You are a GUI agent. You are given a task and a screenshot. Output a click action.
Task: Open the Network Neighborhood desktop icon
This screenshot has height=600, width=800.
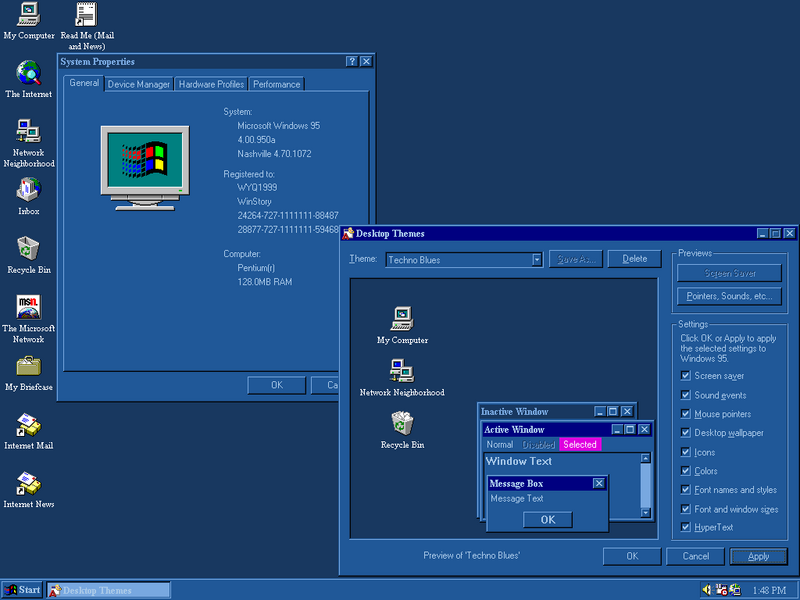coord(29,131)
